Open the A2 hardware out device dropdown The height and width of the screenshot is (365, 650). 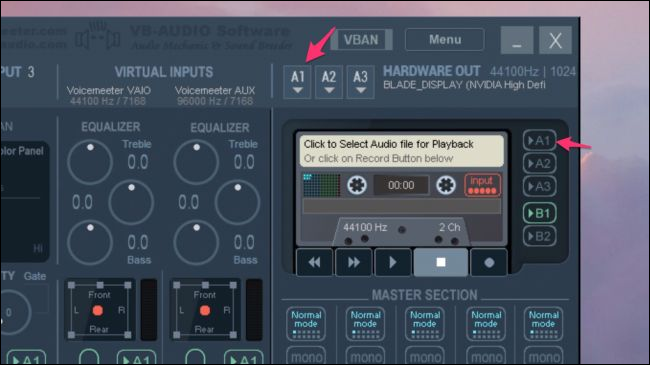pyautogui.click(x=329, y=82)
